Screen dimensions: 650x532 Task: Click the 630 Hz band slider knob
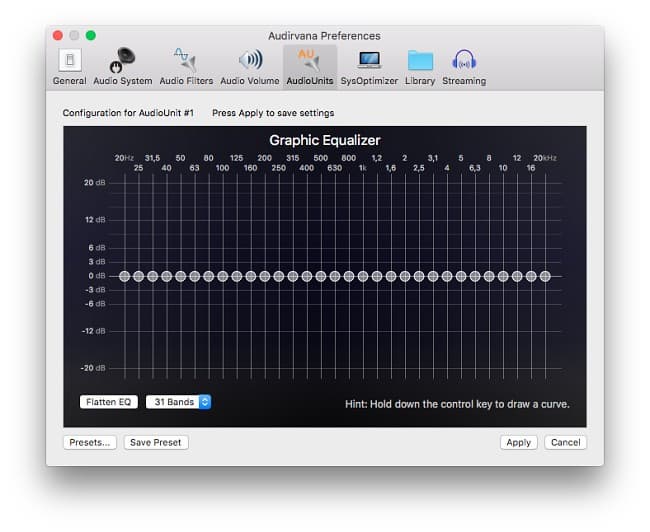(335, 276)
